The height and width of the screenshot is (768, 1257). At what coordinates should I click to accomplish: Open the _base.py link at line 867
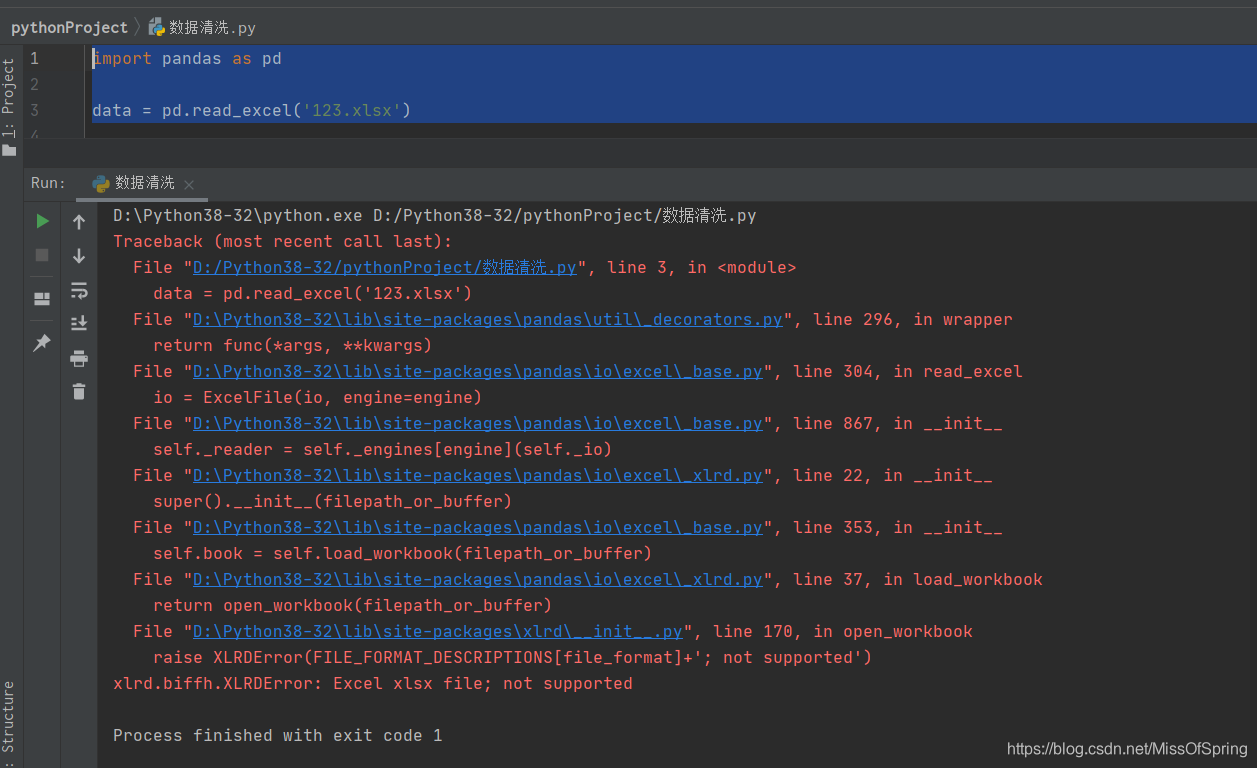point(478,423)
